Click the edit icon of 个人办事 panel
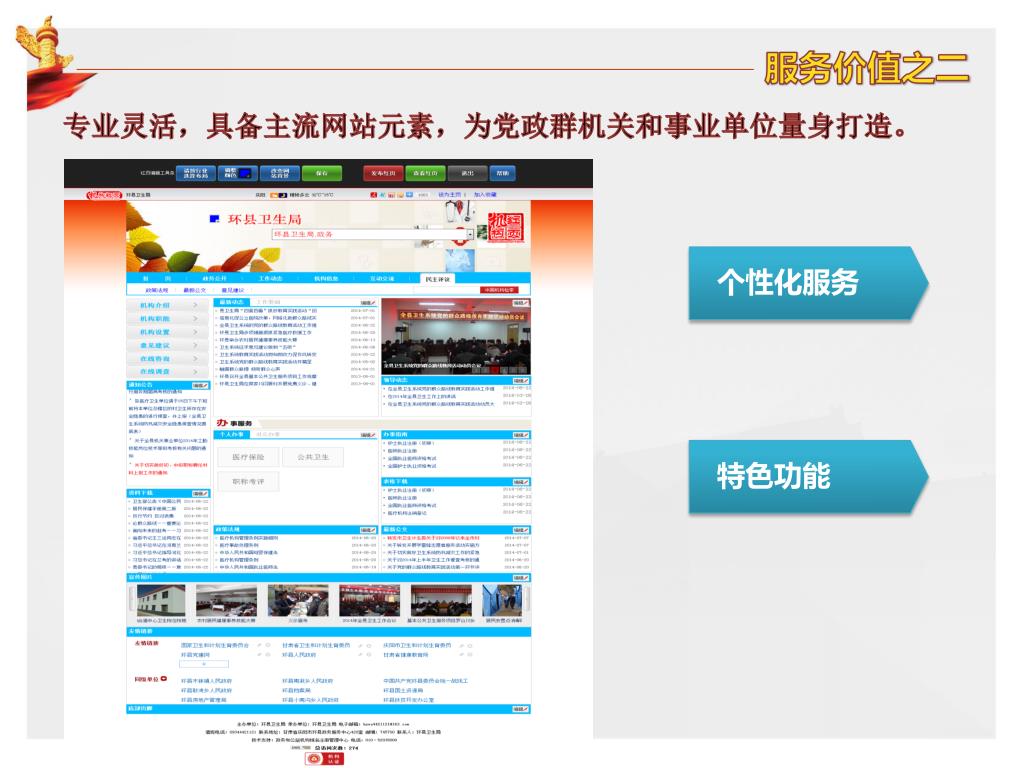The width and height of the screenshot is (1024, 768). pos(368,435)
